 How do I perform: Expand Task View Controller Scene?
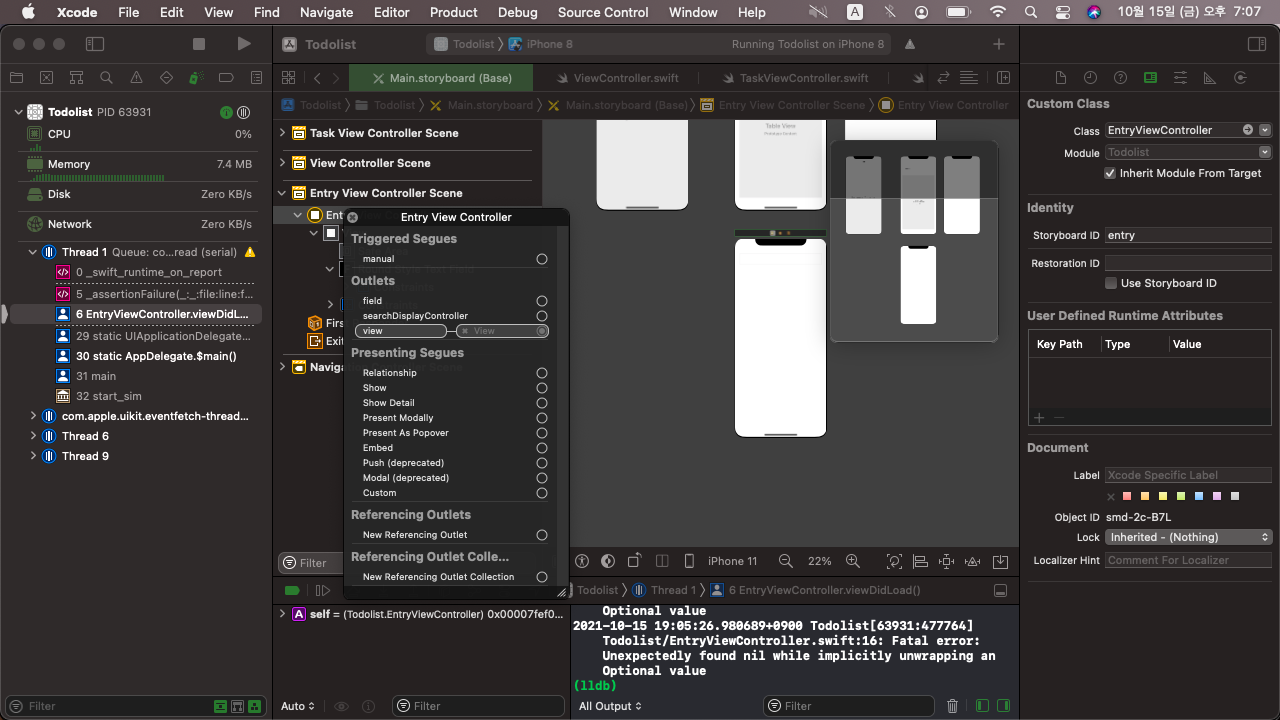point(283,133)
